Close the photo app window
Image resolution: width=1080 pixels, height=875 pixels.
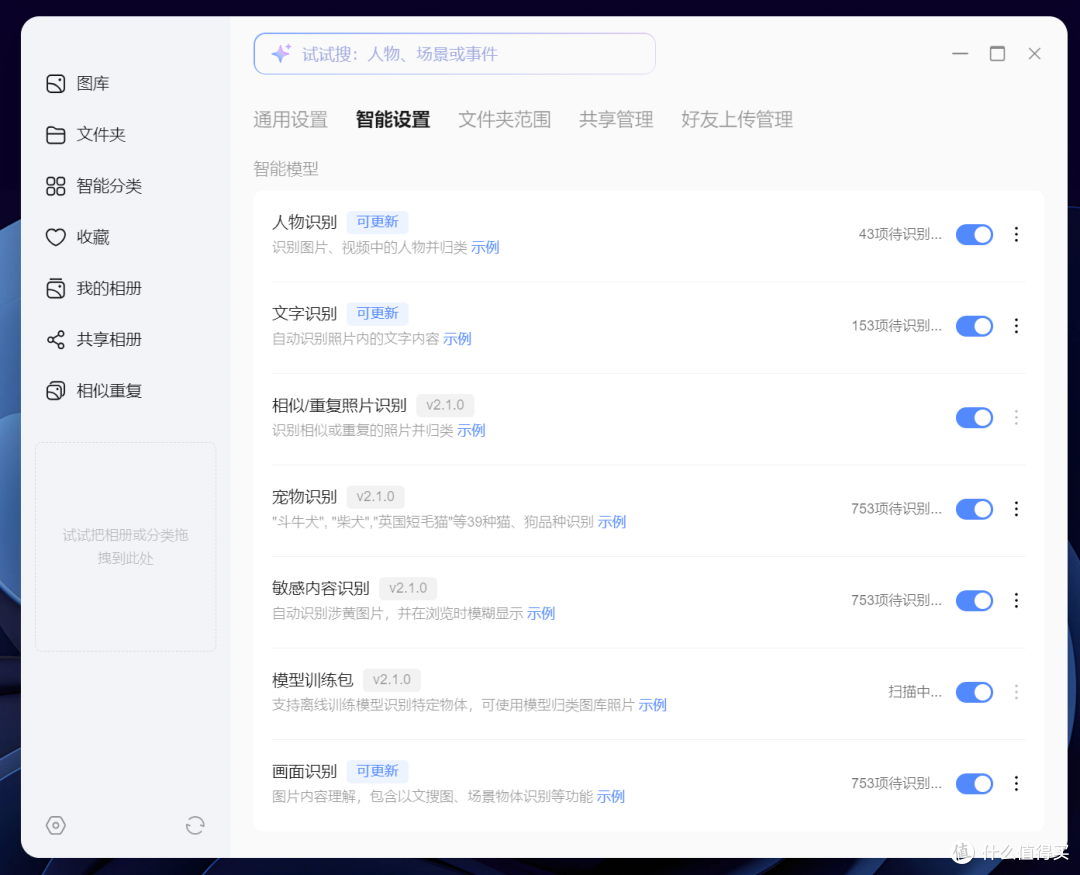(1035, 54)
